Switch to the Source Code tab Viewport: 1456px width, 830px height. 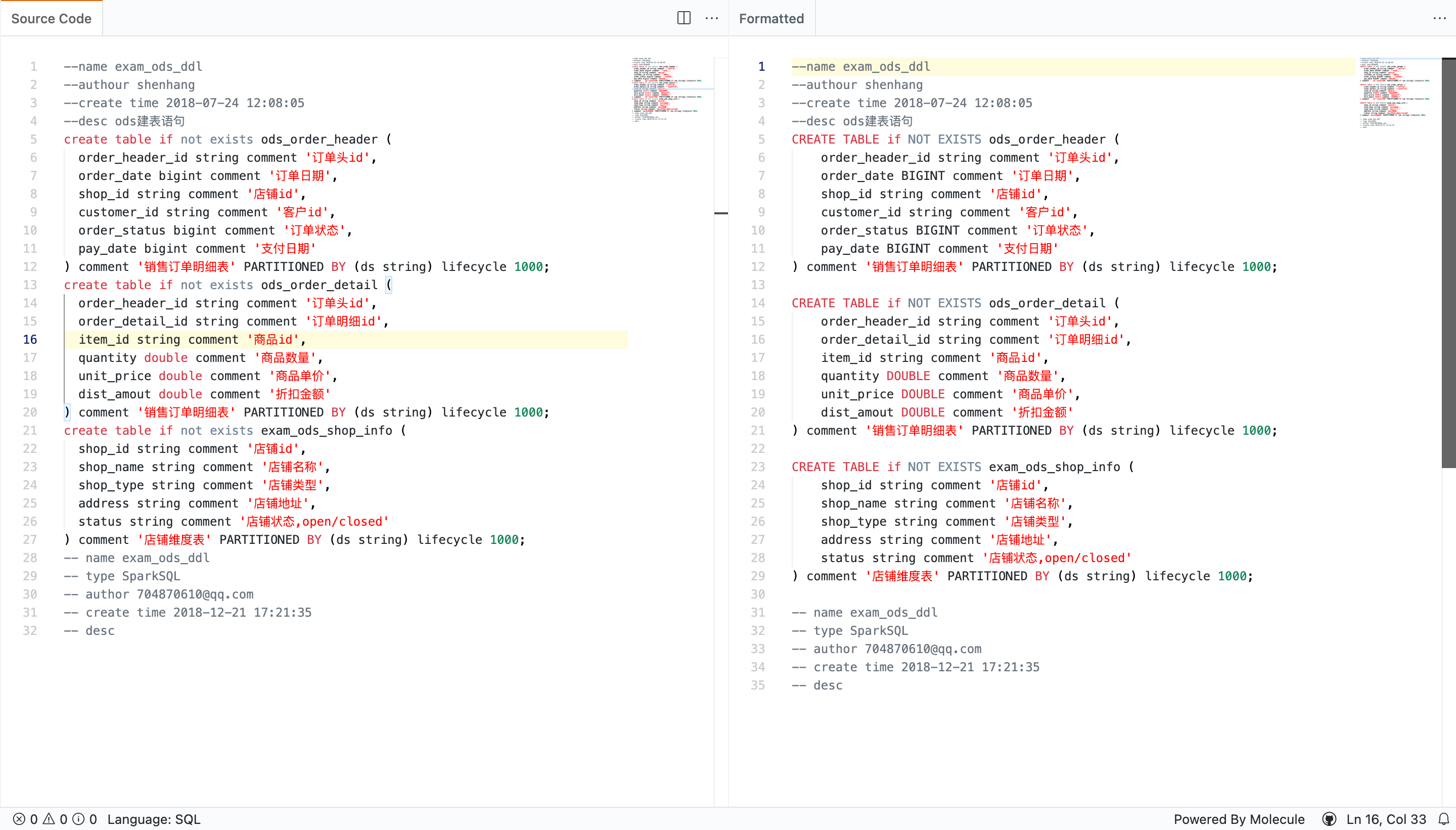click(51, 18)
